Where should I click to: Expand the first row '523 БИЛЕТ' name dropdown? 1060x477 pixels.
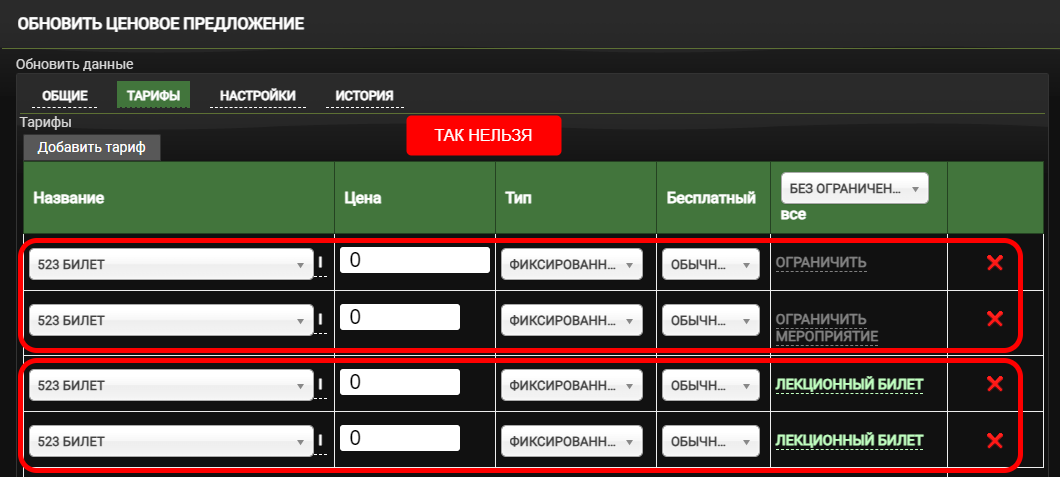[x=171, y=265]
